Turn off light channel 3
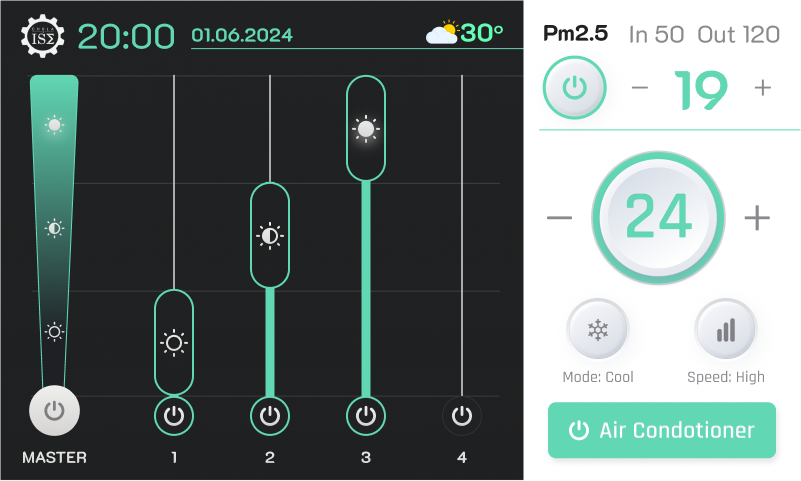Screen dimensions: 801x481 [366, 415]
